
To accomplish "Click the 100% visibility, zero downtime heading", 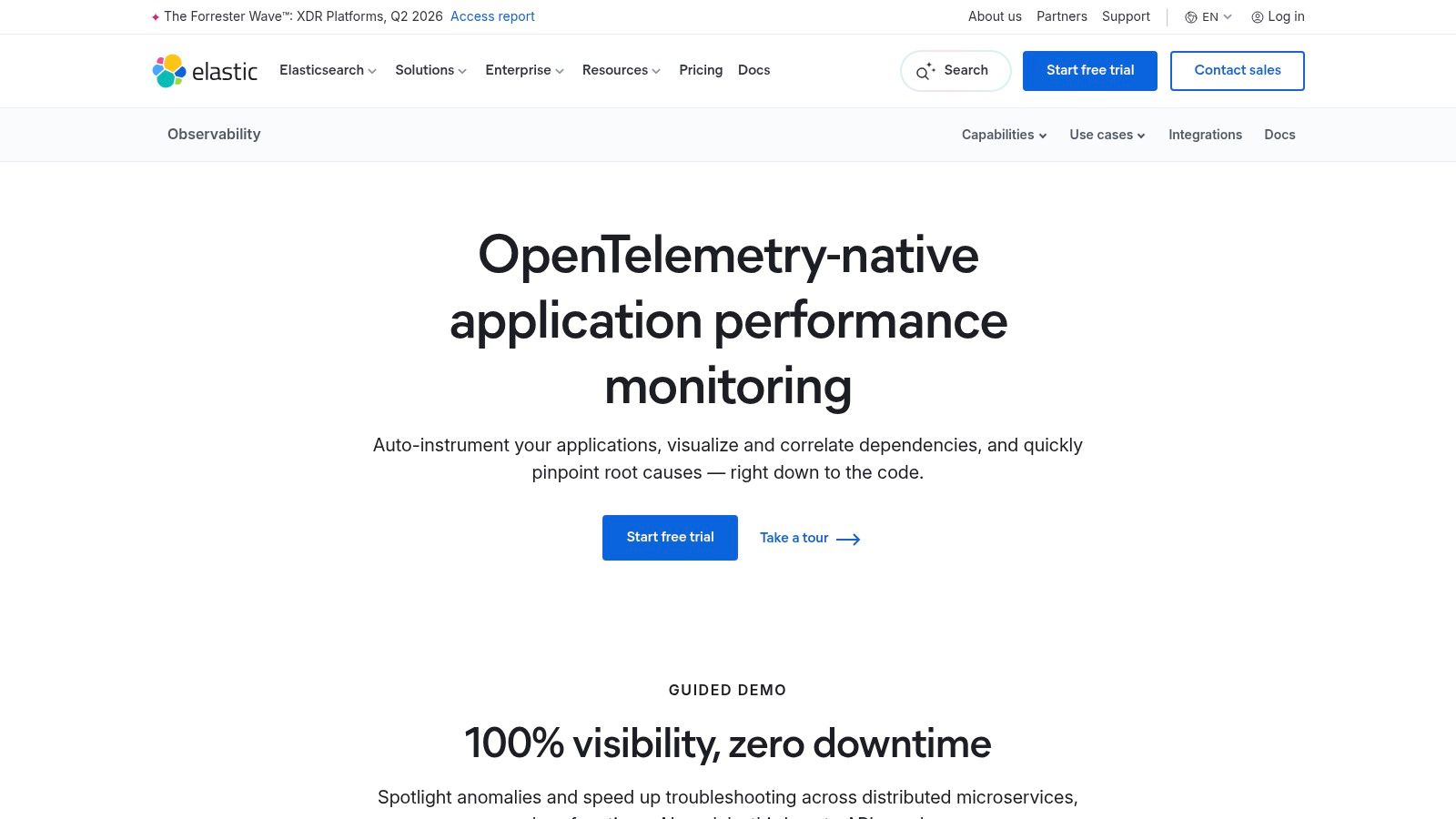I will (728, 743).
